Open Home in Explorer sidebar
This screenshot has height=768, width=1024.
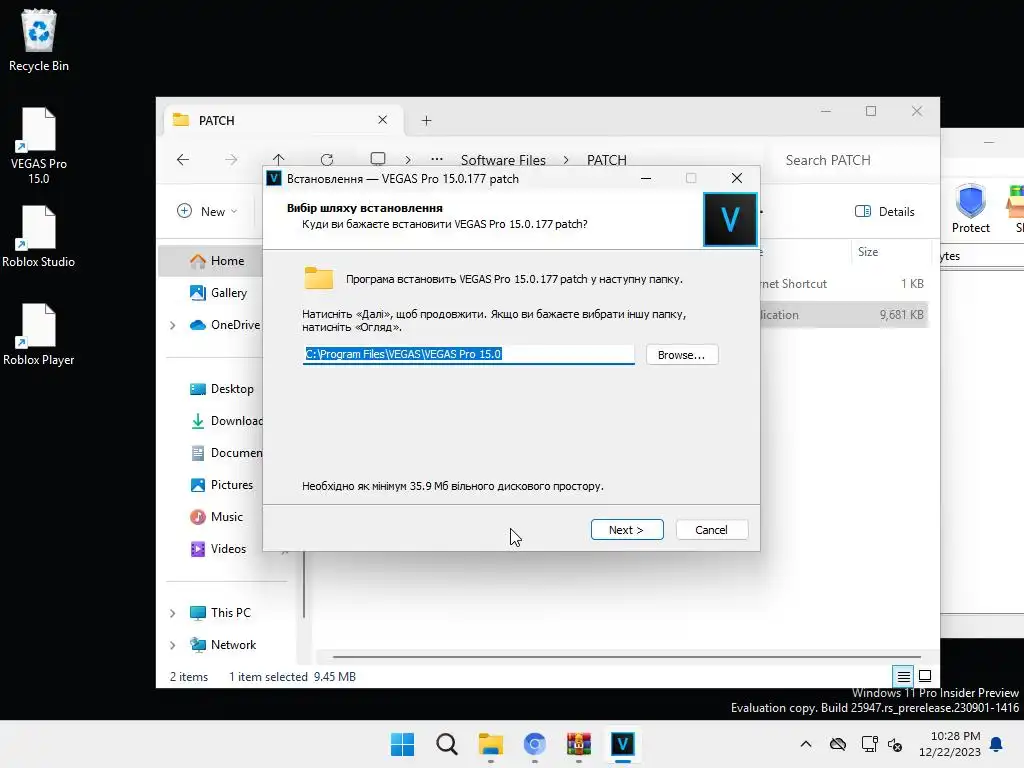pyautogui.click(x=216, y=261)
